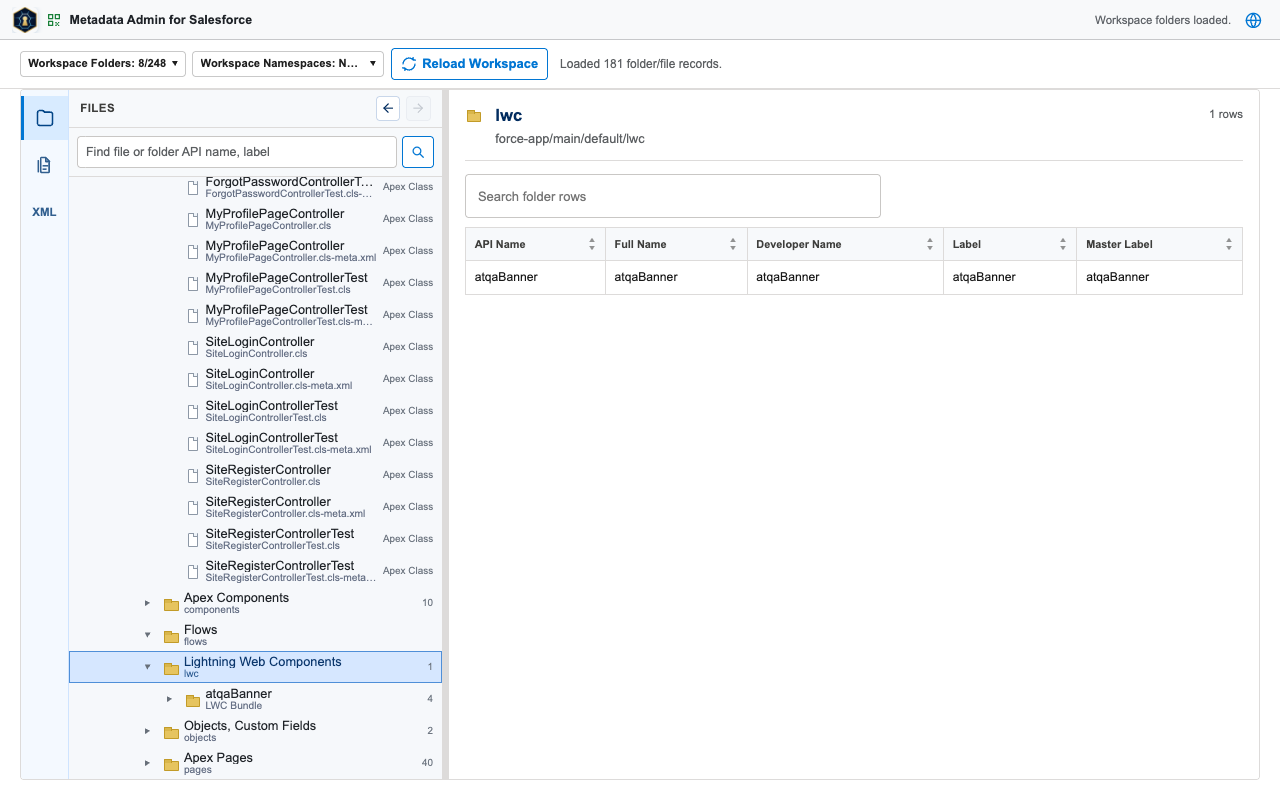The height and width of the screenshot is (800, 1280).
Task: Collapse Lightning Web Components arrow
Action: pyautogui.click(x=147, y=667)
